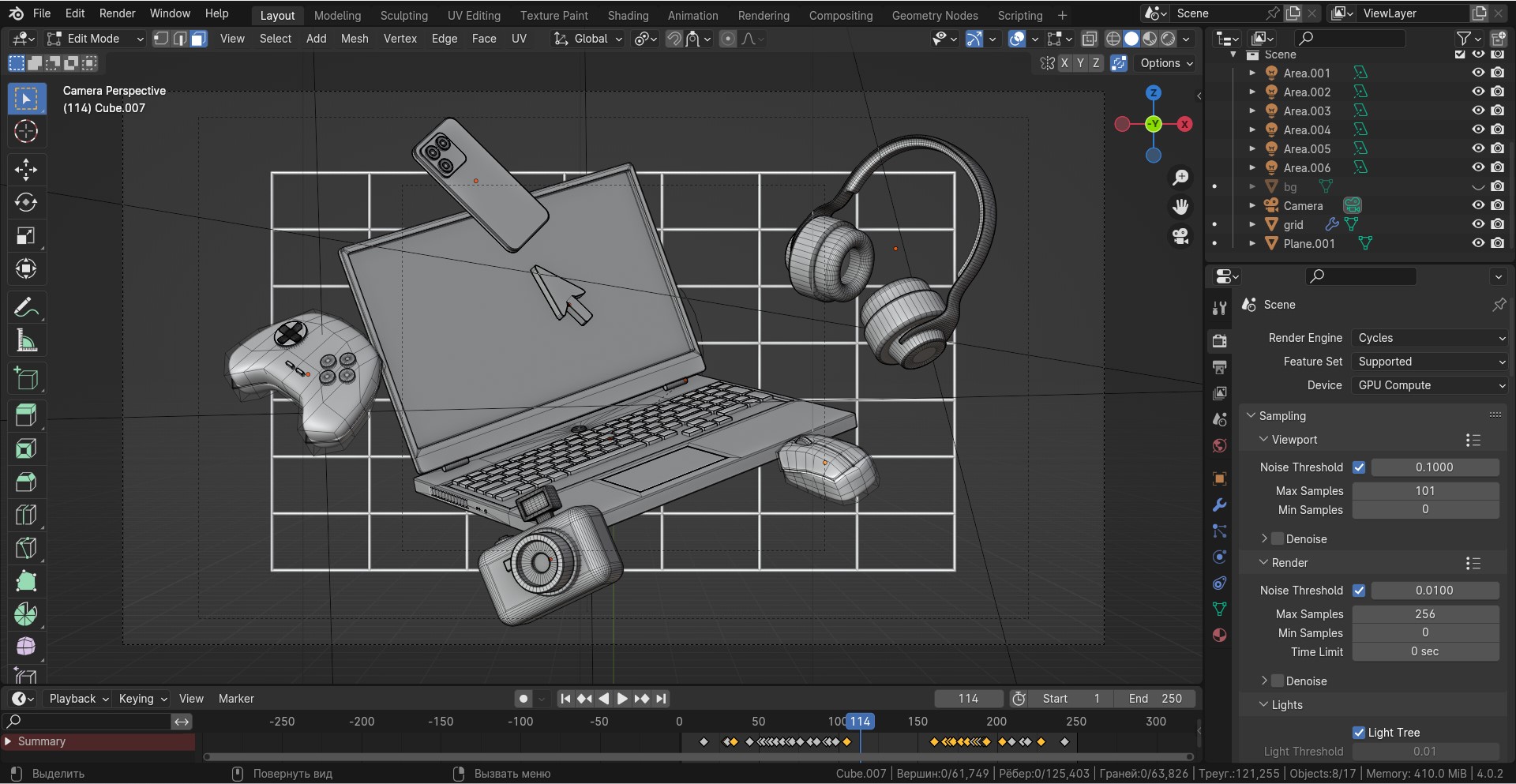Image resolution: width=1516 pixels, height=784 pixels.
Task: Open the Render menu
Action: [x=117, y=13]
